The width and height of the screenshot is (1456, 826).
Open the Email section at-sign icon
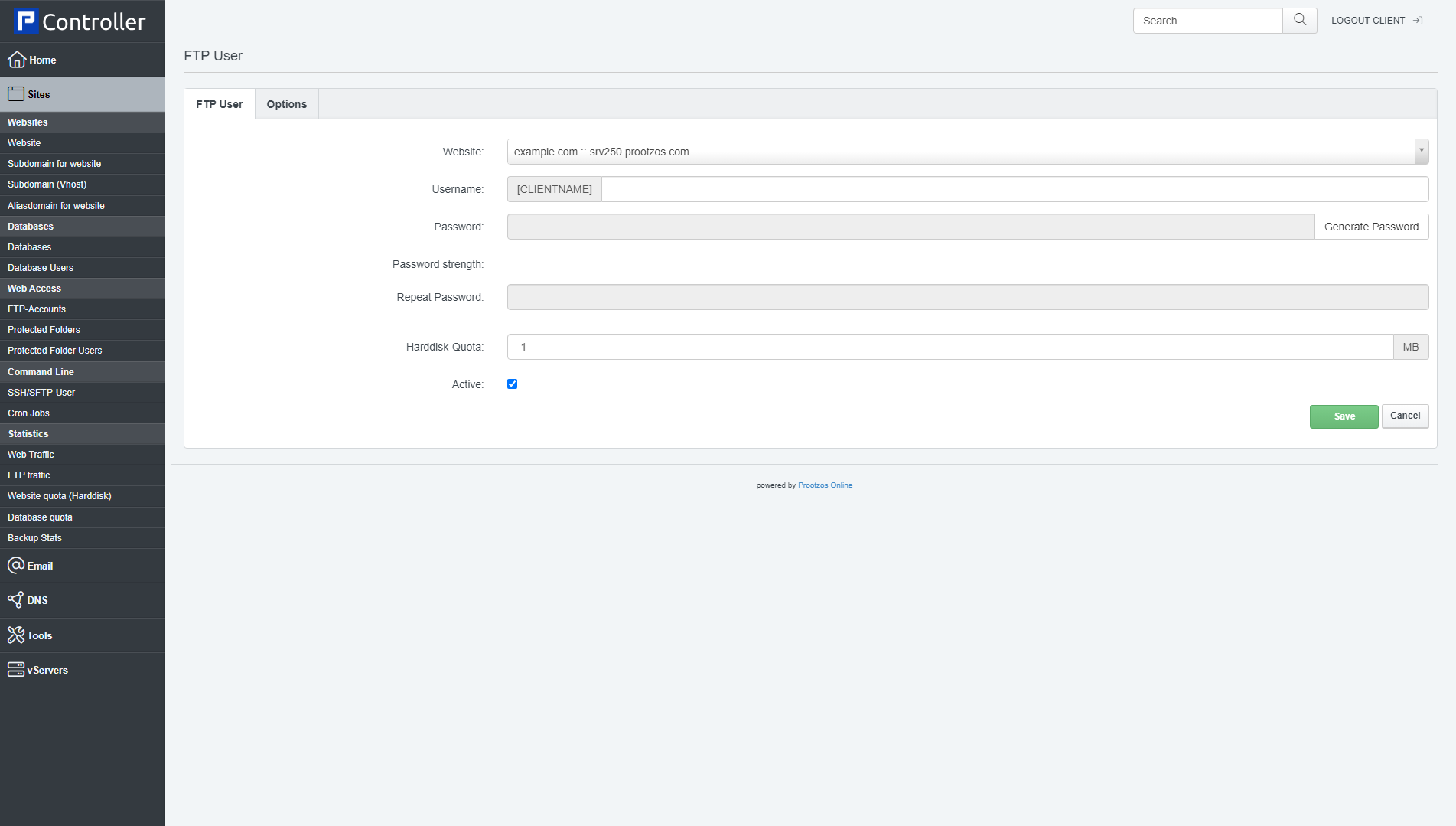tap(16, 566)
